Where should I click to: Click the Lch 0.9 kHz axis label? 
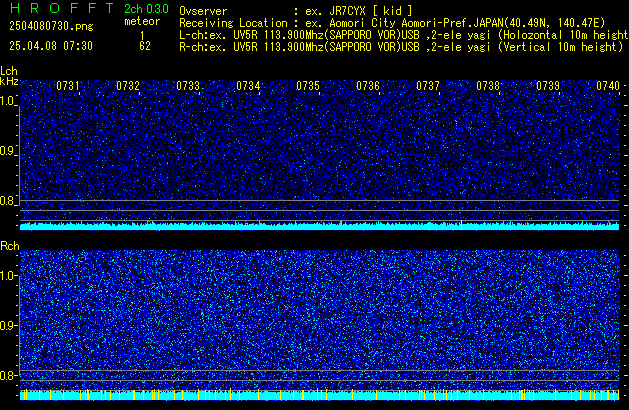(8, 151)
